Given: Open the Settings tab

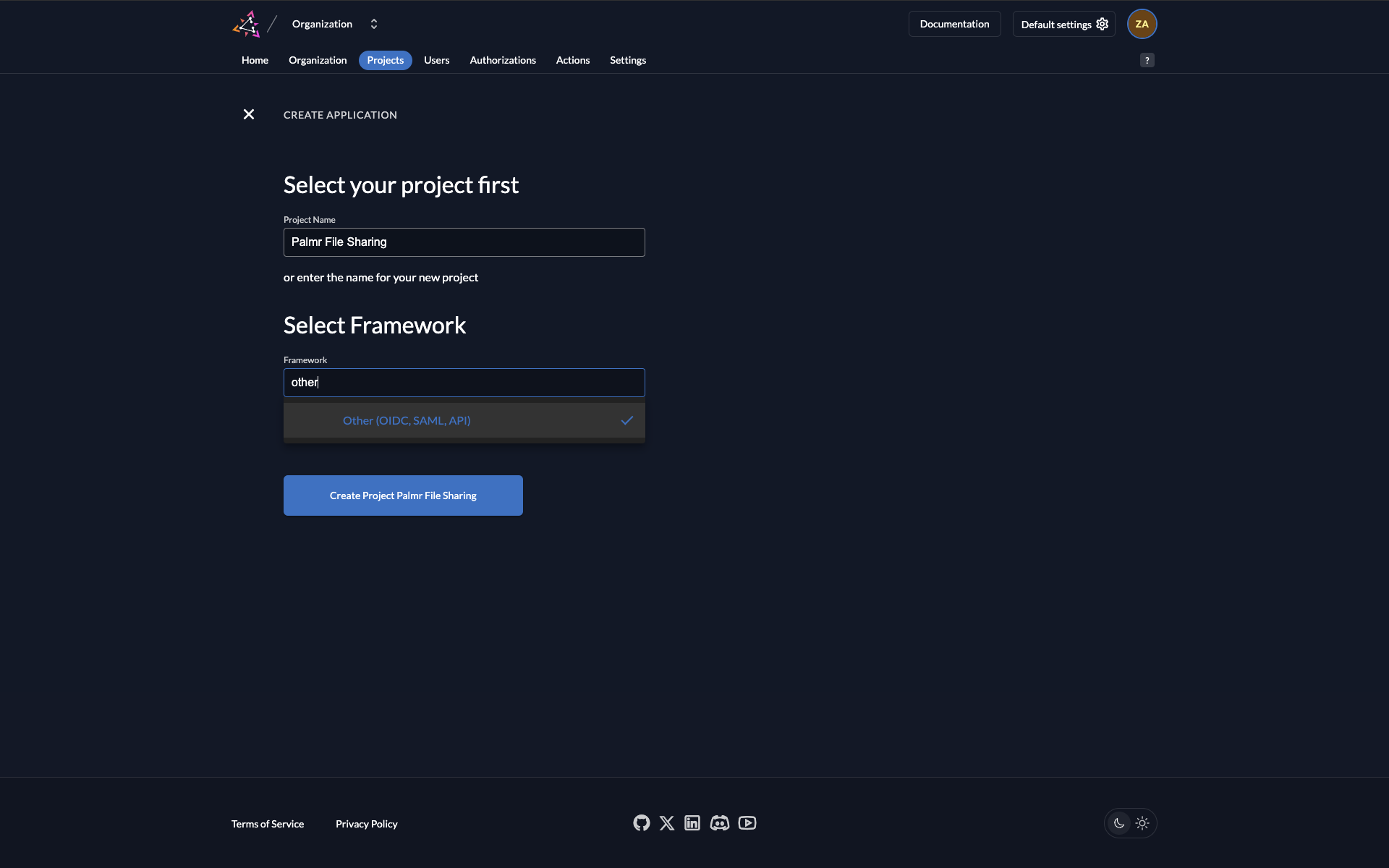Looking at the screenshot, I should point(628,60).
